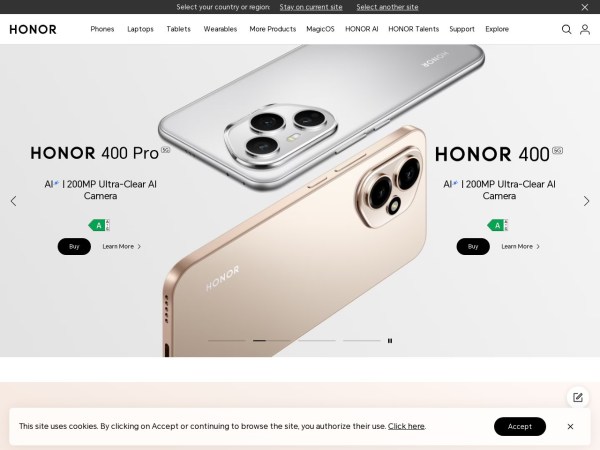The image size is (600, 450).
Task: Click the Select another site link
Action: pos(387,7)
